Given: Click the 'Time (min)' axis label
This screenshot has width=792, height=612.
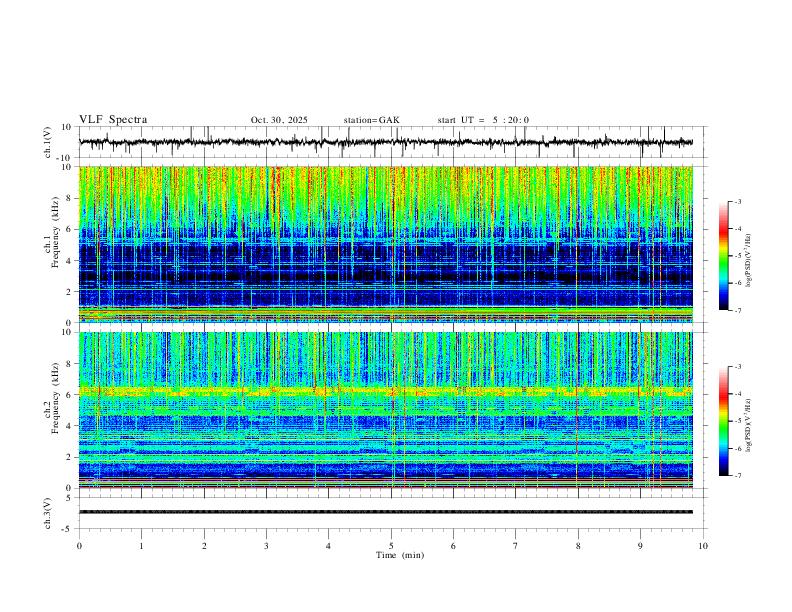Looking at the screenshot, I should coord(400,555).
